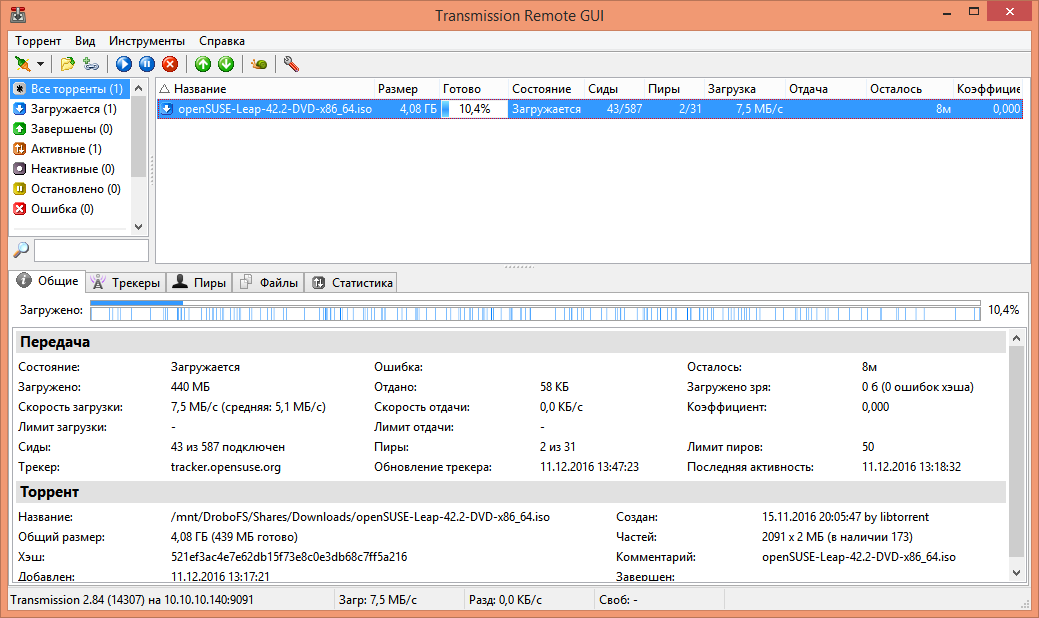
Task: Click the details pane scroll-up arrow
Action: (1016, 338)
